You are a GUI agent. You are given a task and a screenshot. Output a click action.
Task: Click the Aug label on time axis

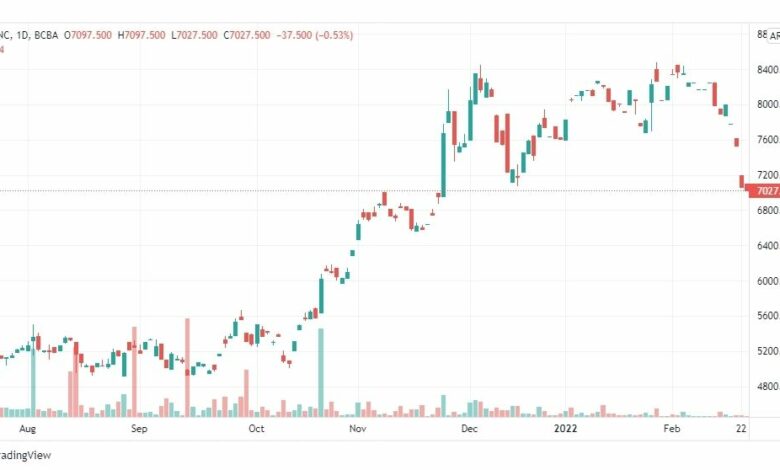[x=27, y=429]
